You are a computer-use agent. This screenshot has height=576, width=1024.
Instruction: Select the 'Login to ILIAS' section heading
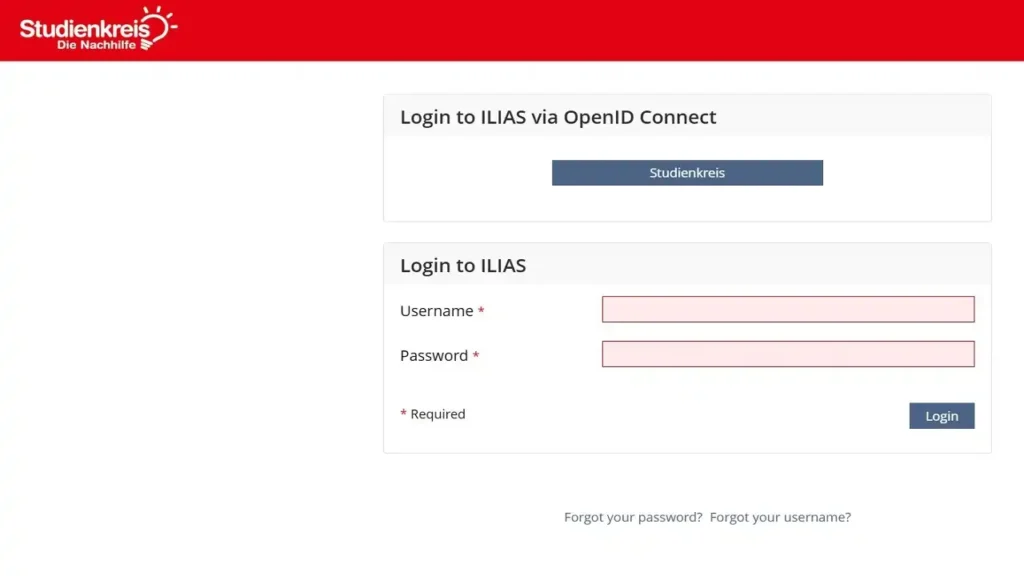pyautogui.click(x=463, y=265)
